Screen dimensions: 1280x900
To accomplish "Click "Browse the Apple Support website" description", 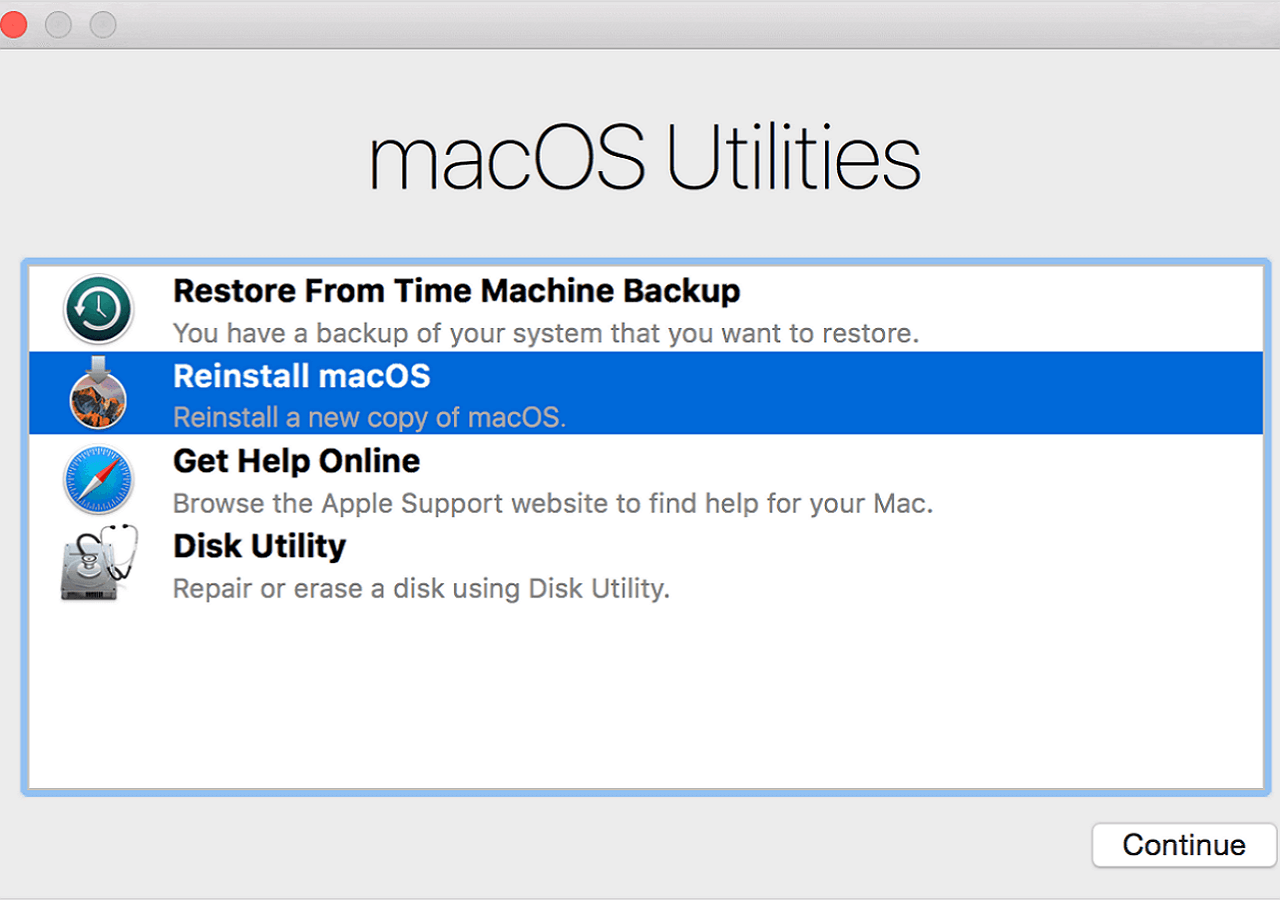I will click(552, 502).
